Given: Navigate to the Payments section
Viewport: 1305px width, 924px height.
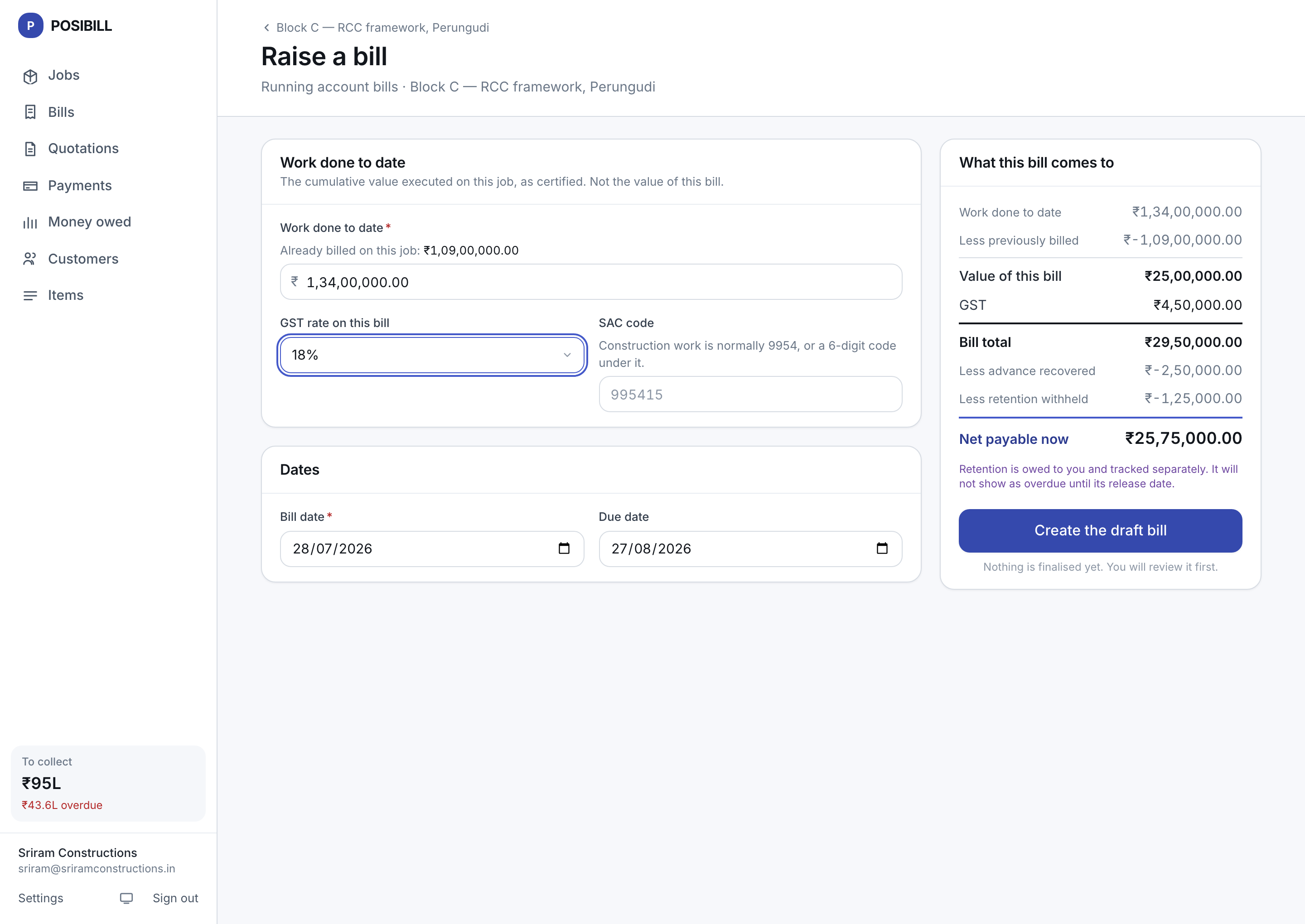Looking at the screenshot, I should pos(108,186).
